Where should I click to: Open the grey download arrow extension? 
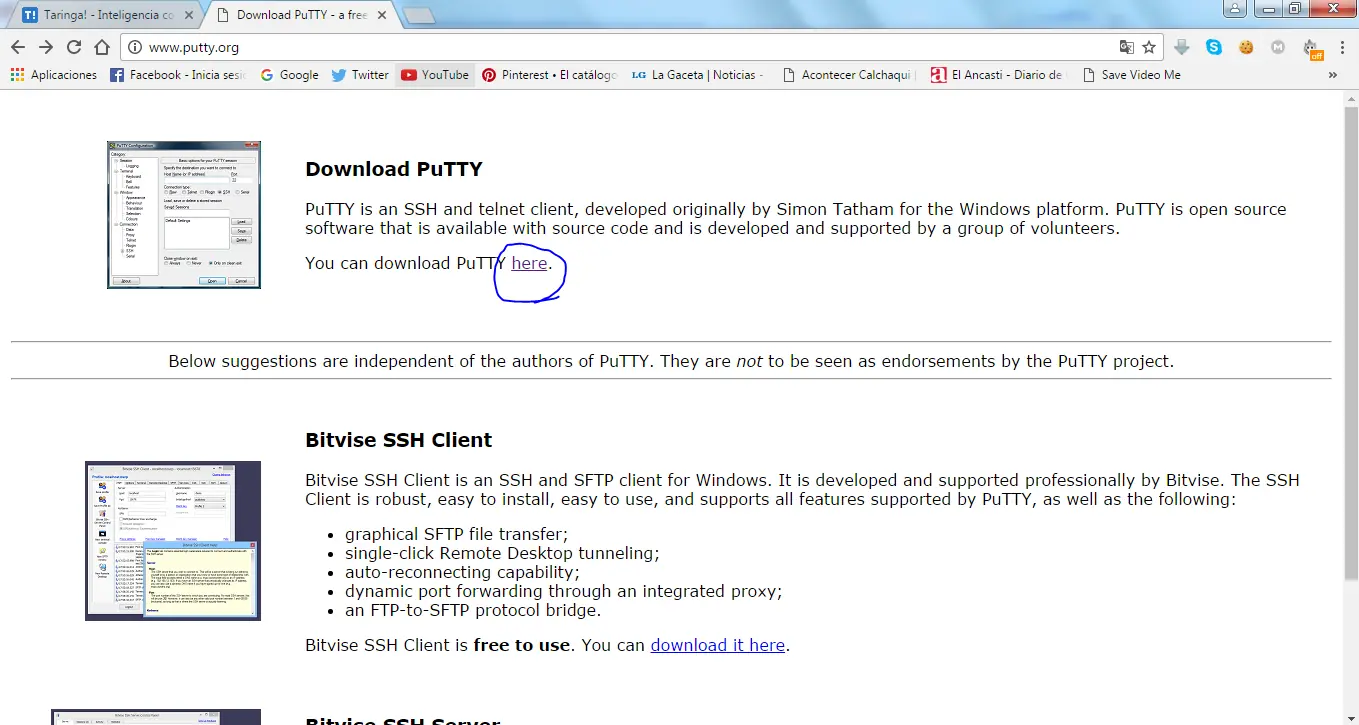[x=1182, y=47]
